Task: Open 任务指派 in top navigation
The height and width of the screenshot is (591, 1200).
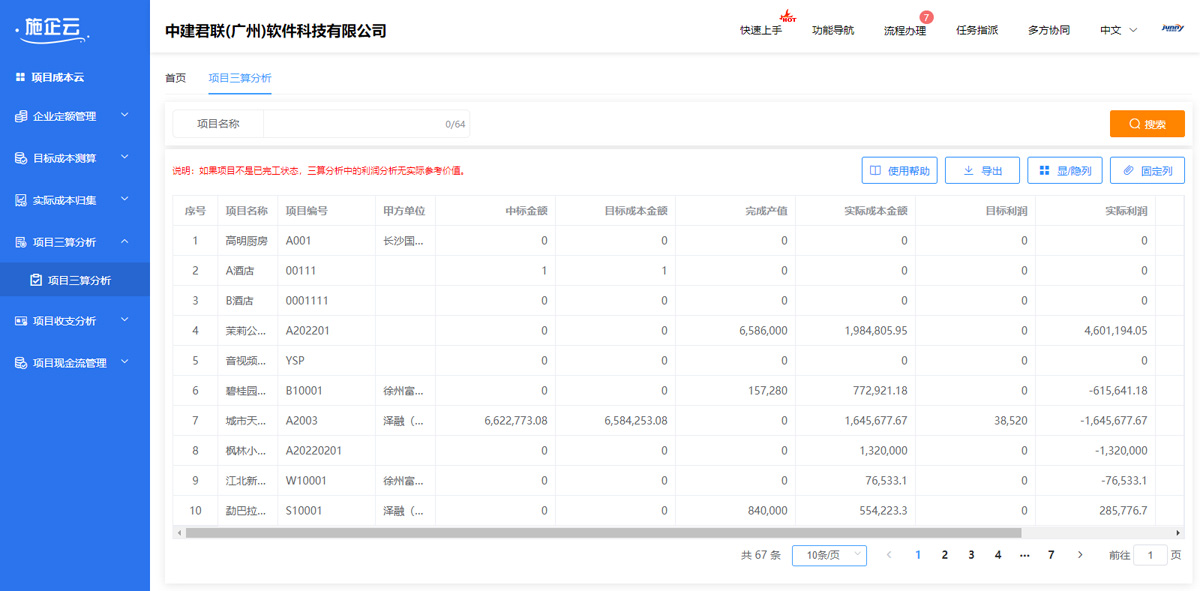Action: 977,30
